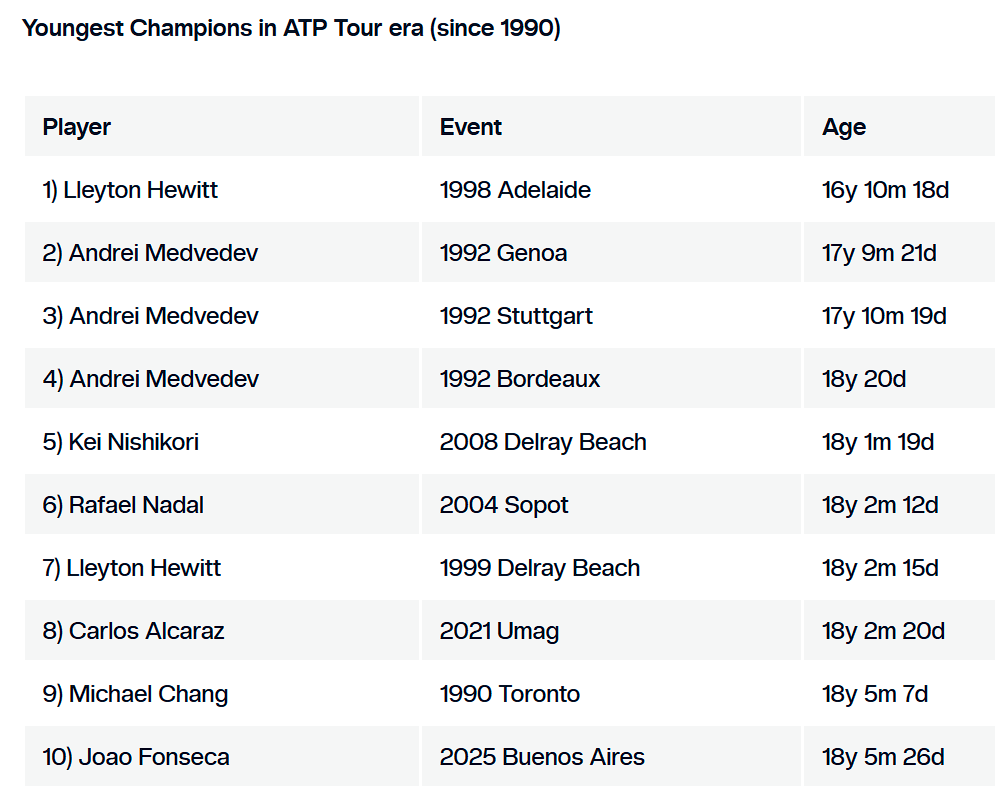Click the '18y 20d' age value
The image size is (995, 804).
[864, 379]
